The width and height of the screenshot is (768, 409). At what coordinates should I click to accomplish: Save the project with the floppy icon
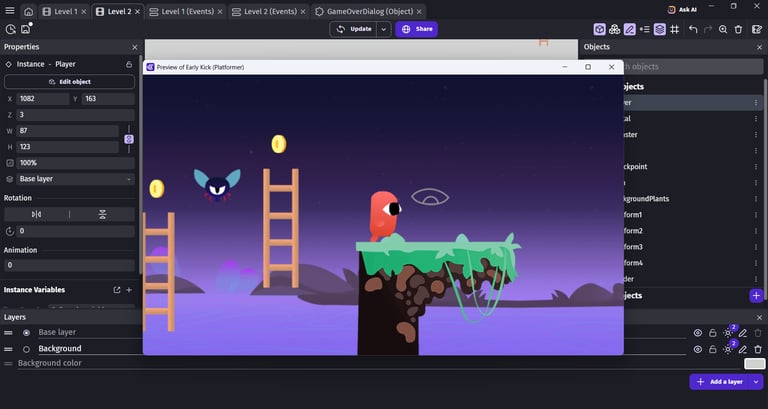click(25, 29)
